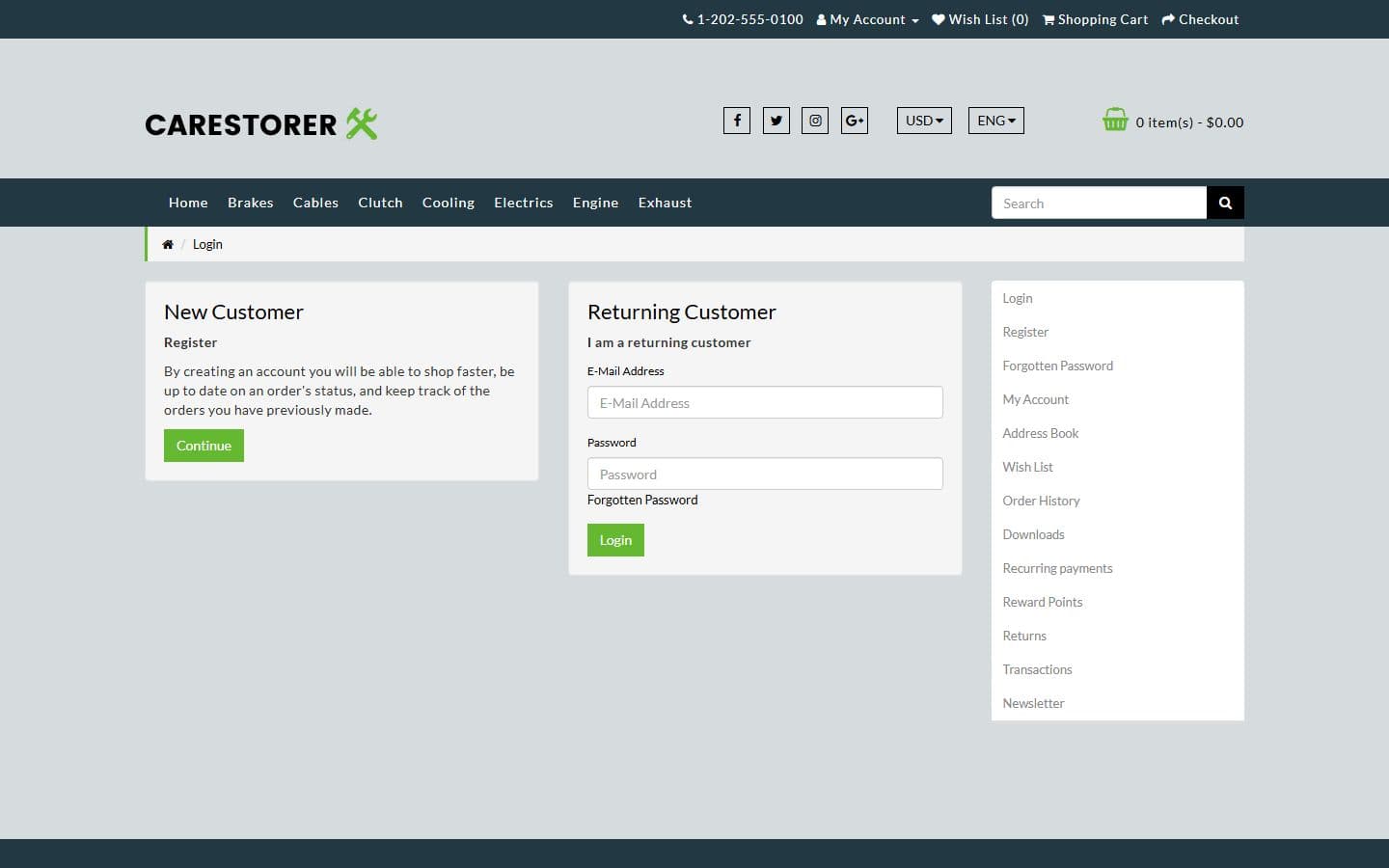Screen dimensions: 1389x868
Task: Open the USD currency dropdown
Action: [924, 121]
